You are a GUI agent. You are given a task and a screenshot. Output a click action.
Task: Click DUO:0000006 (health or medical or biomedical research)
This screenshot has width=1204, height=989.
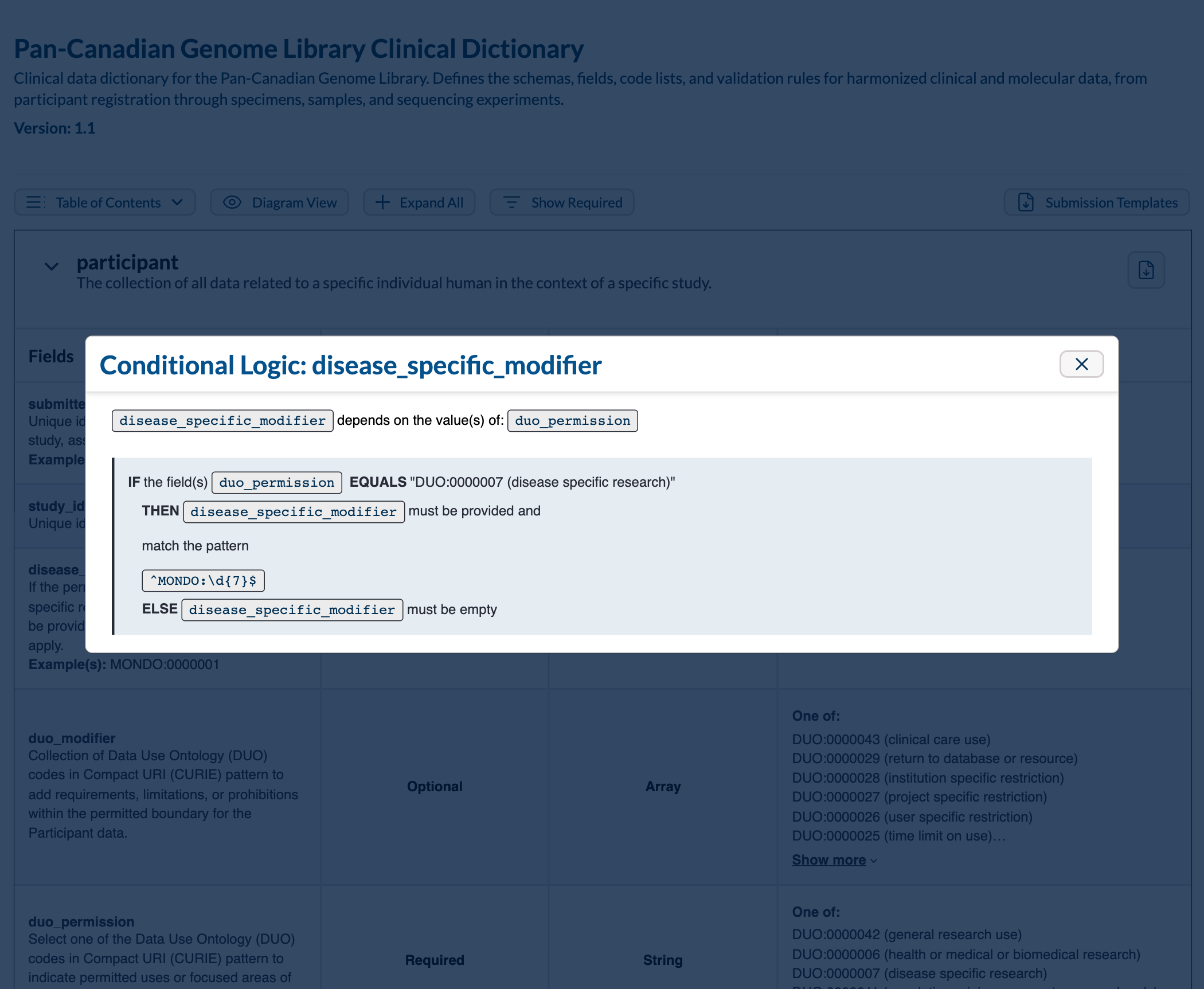pos(966,955)
